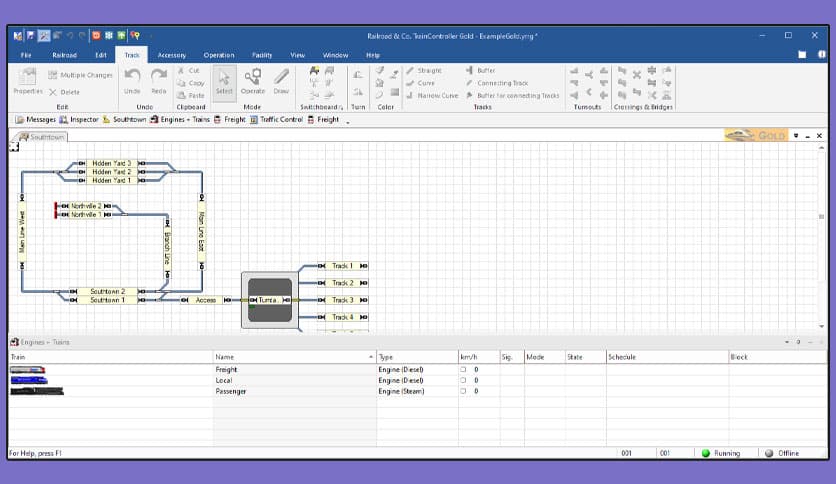The height and width of the screenshot is (484, 836).
Task: Click the blue snowflake icon in title bar
Action: click(109, 36)
